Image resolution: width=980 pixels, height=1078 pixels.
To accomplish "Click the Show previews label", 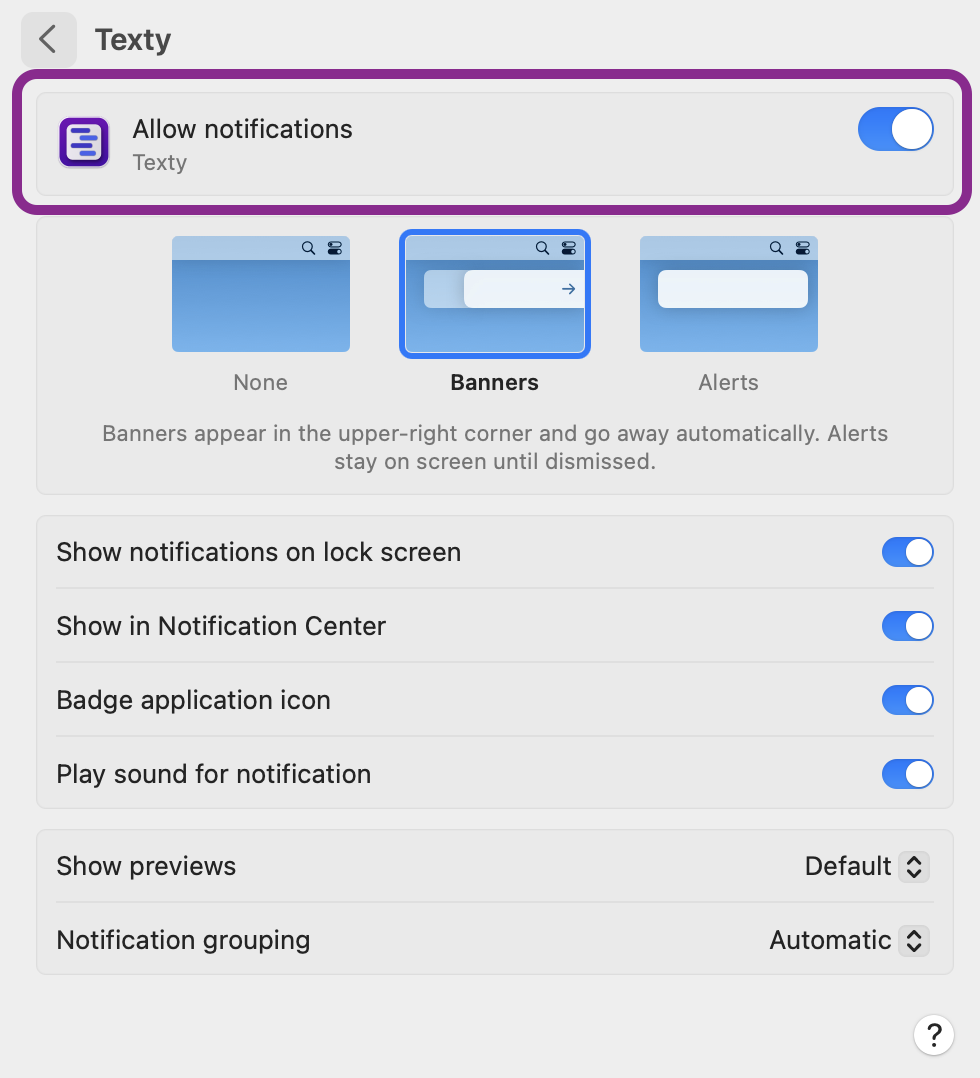I will [x=146, y=866].
